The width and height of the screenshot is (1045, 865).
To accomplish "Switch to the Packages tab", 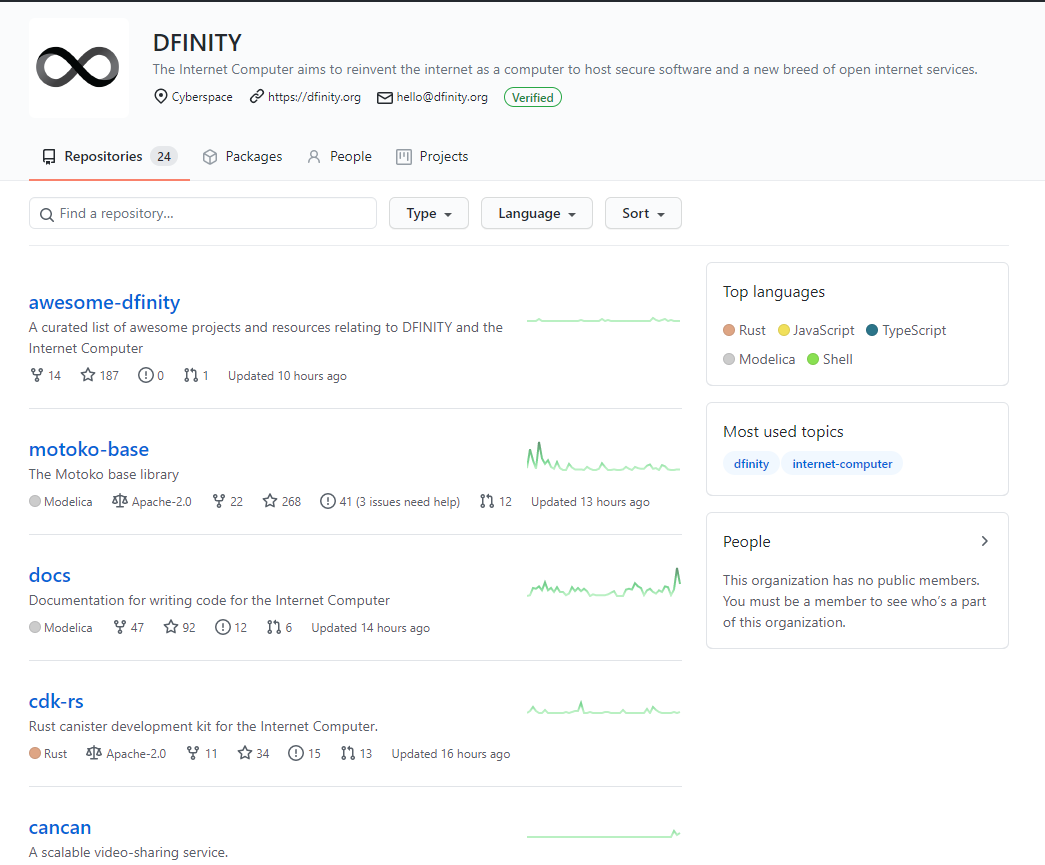I will [x=243, y=157].
